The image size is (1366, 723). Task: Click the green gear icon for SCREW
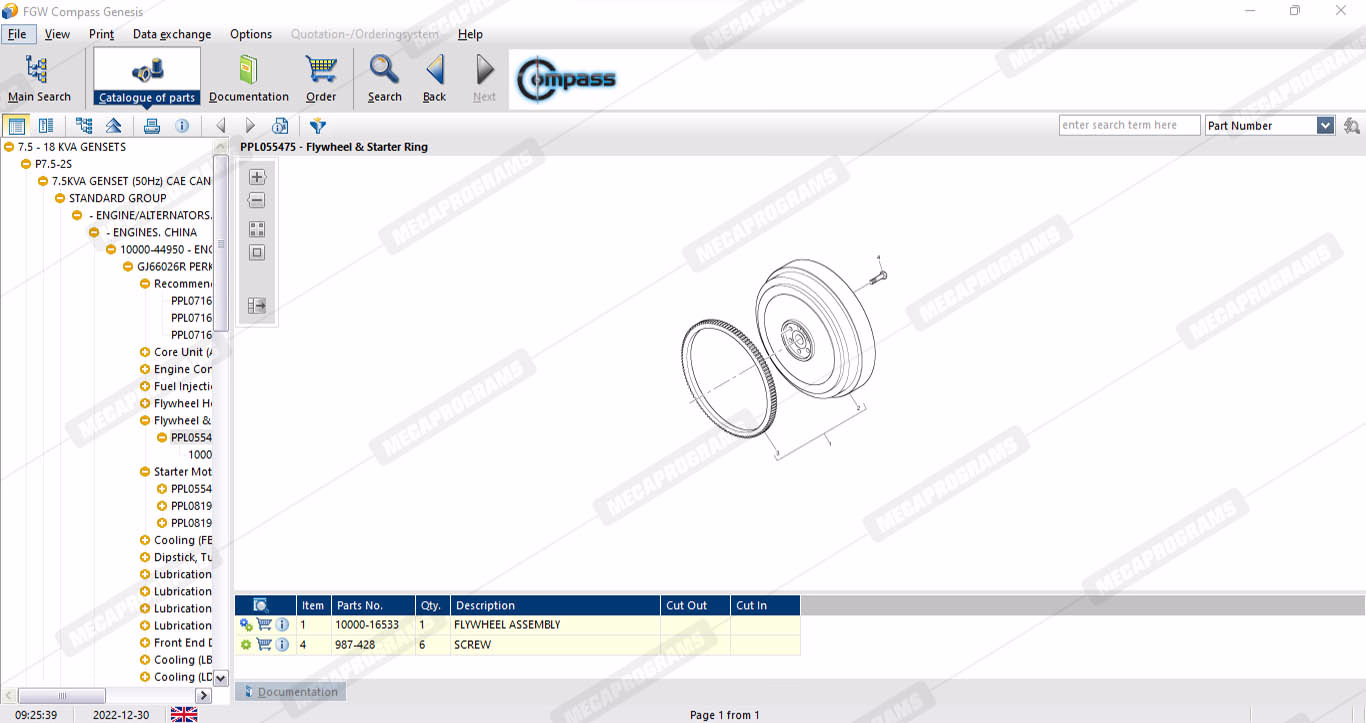(246, 645)
